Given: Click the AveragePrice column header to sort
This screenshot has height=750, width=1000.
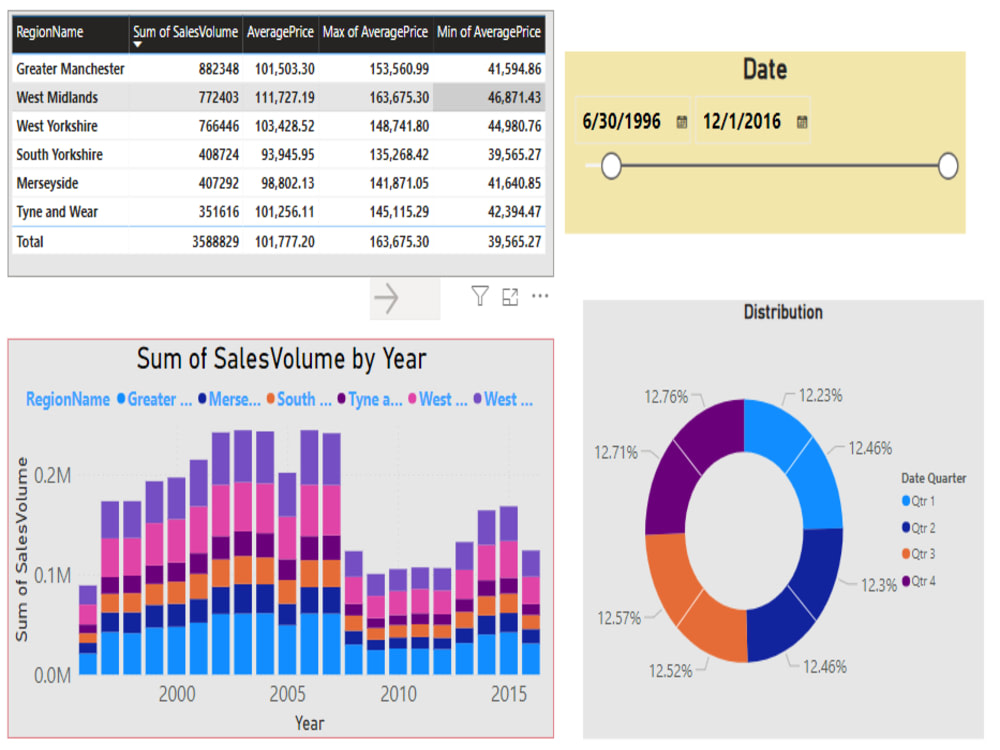Looking at the screenshot, I should 280,33.
